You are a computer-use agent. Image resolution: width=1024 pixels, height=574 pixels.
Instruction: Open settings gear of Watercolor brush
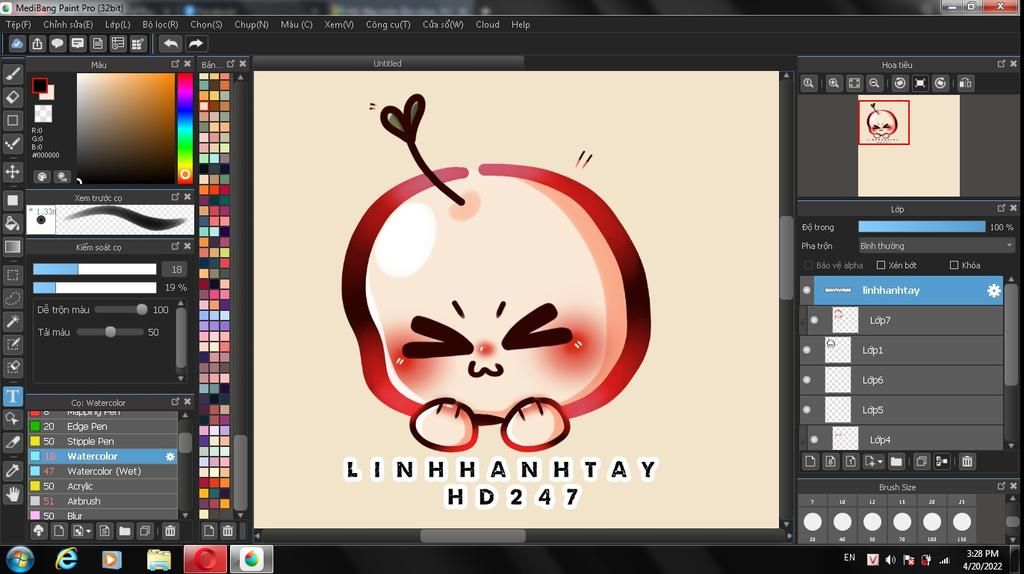170,456
